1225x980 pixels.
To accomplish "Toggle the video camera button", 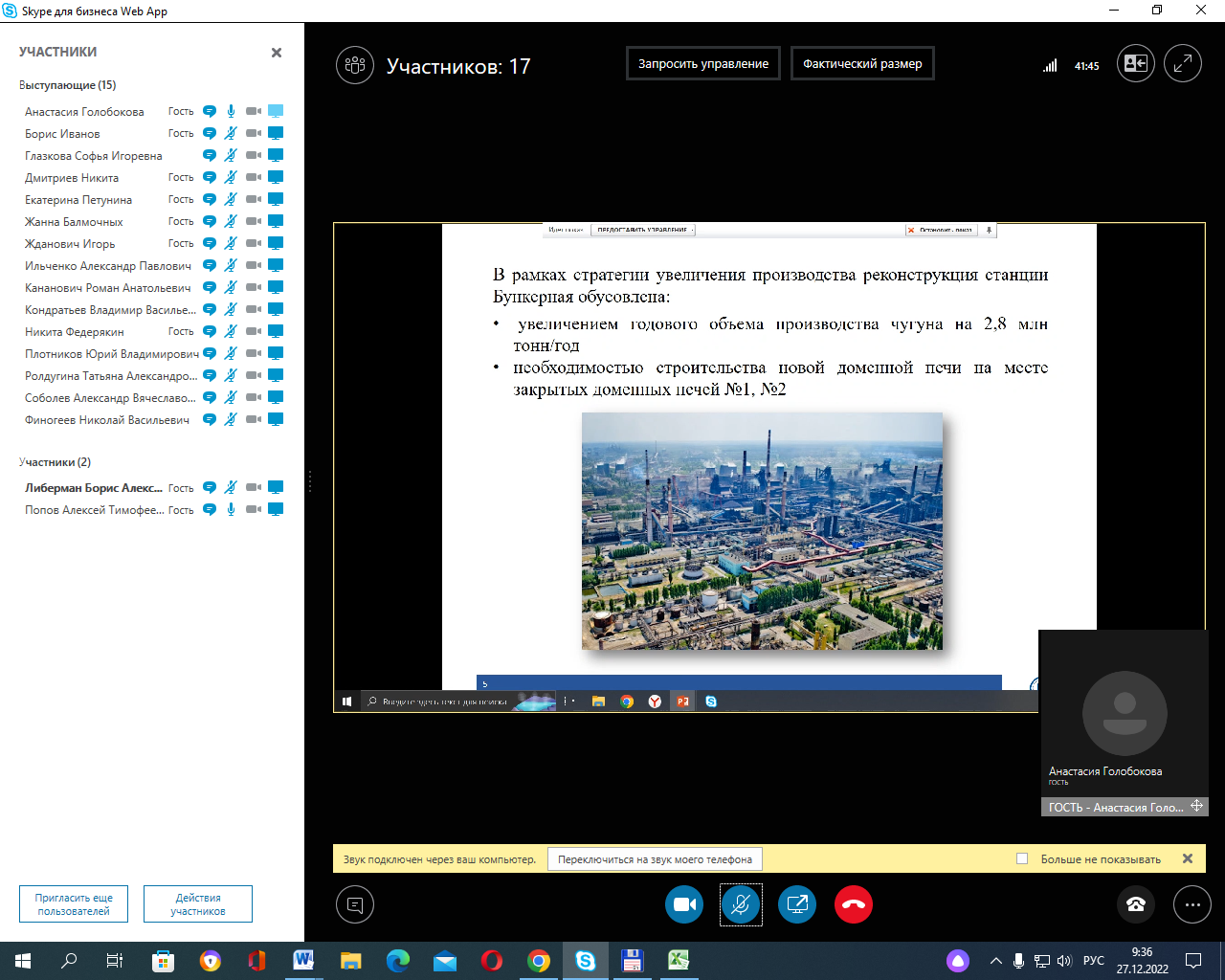I will [684, 904].
